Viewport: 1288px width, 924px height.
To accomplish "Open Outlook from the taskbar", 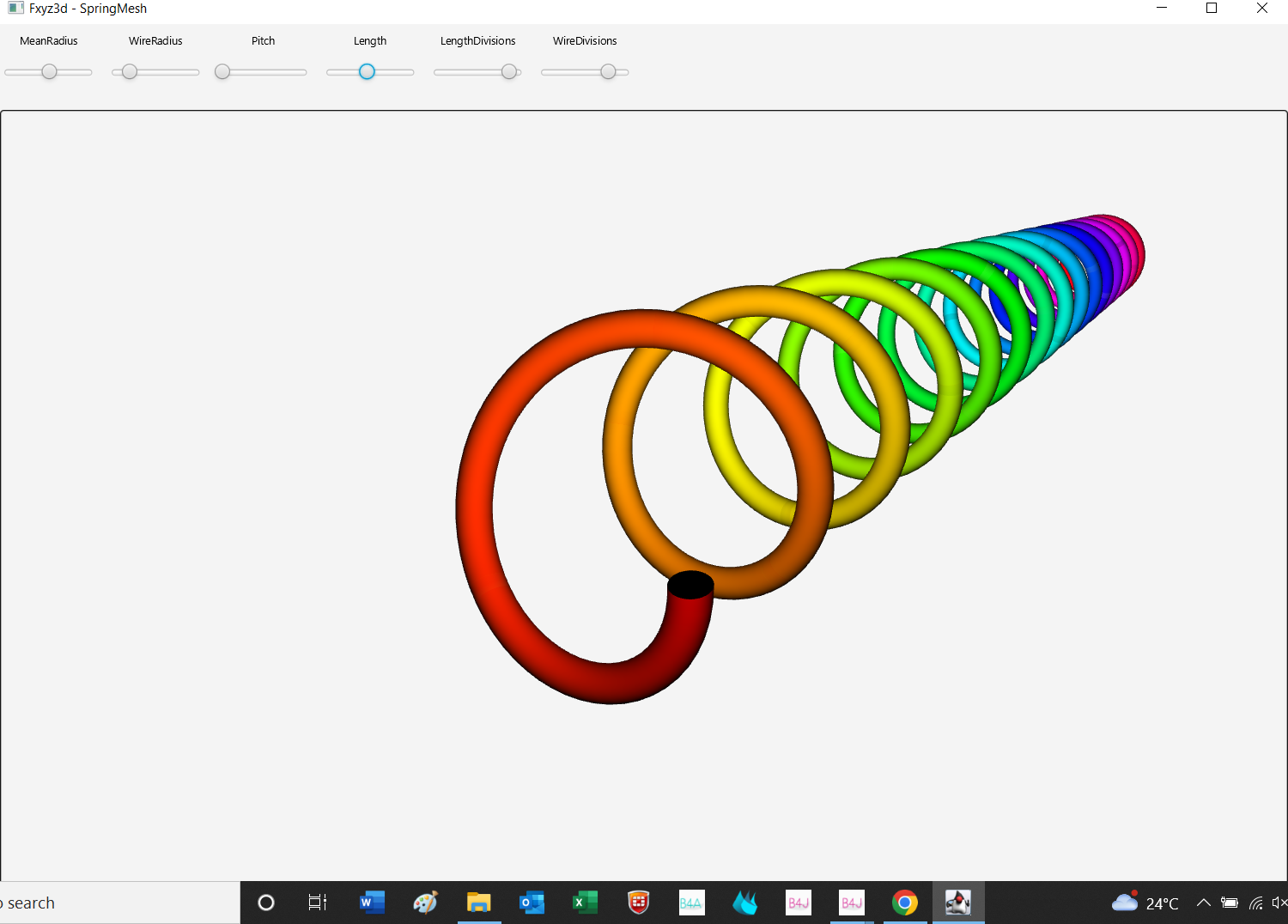I will [x=532, y=903].
